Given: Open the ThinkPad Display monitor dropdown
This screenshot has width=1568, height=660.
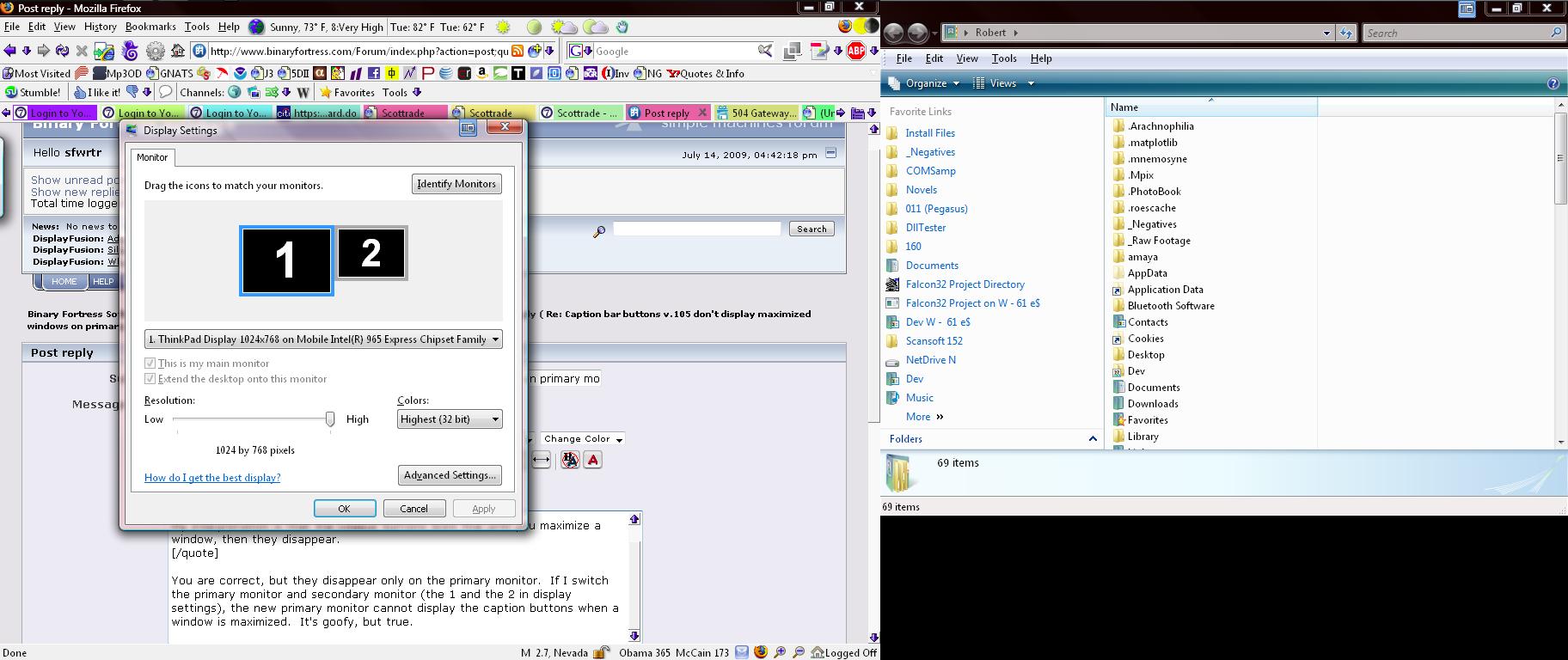Looking at the screenshot, I should (495, 339).
